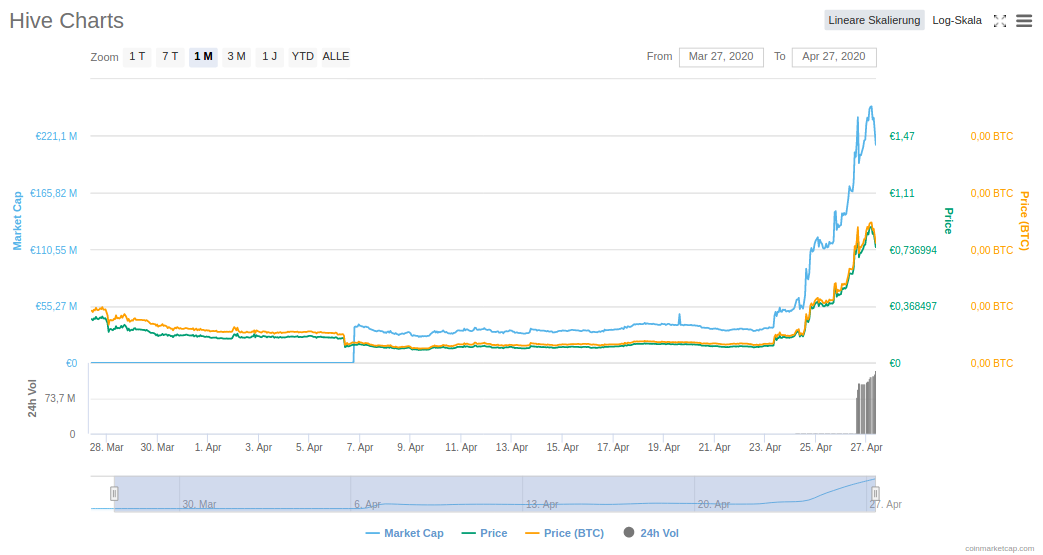Toggle Price series in legend
Viewport: 1043px width, 555px height.
tap(484, 533)
